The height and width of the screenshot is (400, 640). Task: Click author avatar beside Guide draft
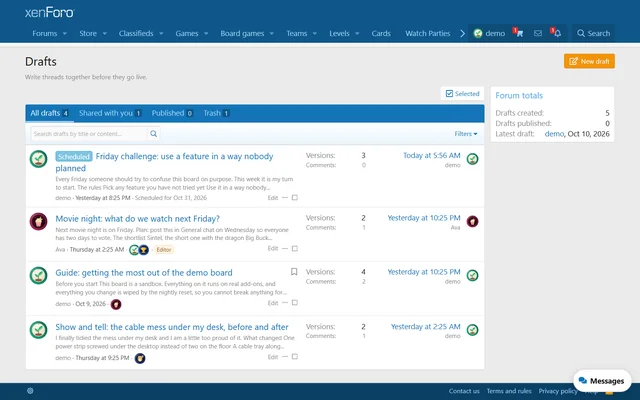click(38, 276)
